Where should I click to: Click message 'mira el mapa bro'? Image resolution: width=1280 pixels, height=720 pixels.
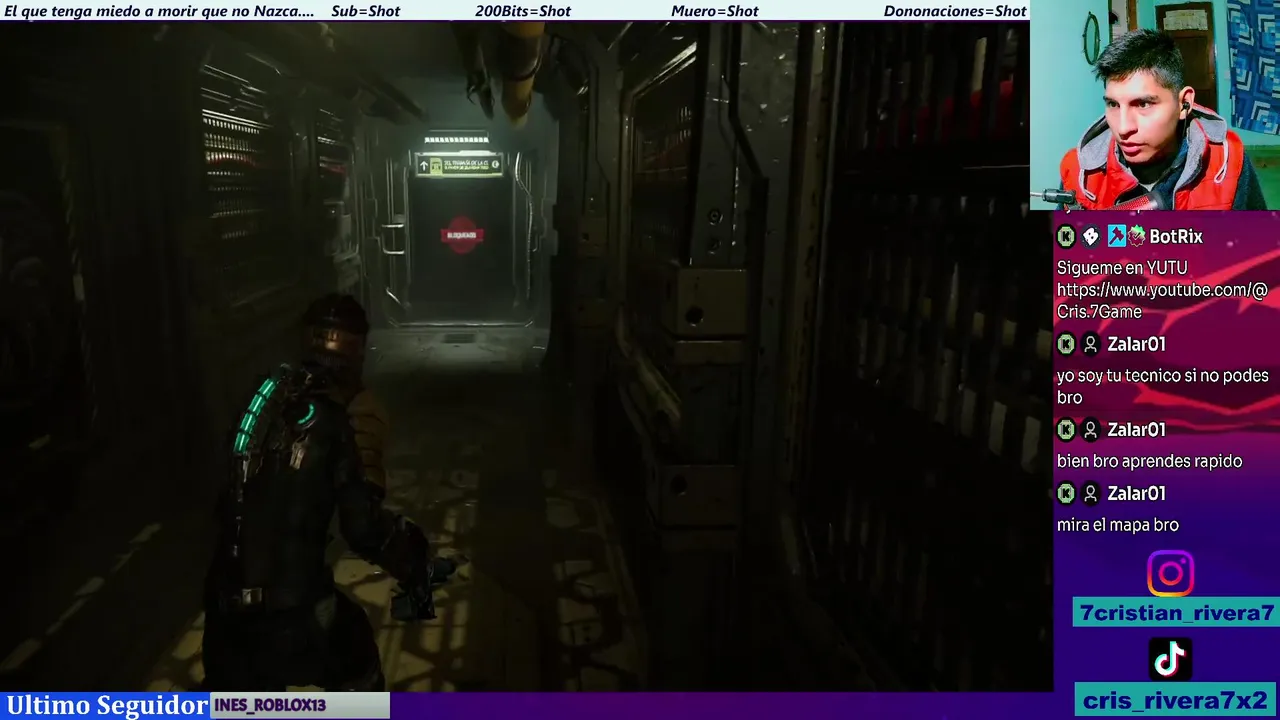coord(1118,525)
